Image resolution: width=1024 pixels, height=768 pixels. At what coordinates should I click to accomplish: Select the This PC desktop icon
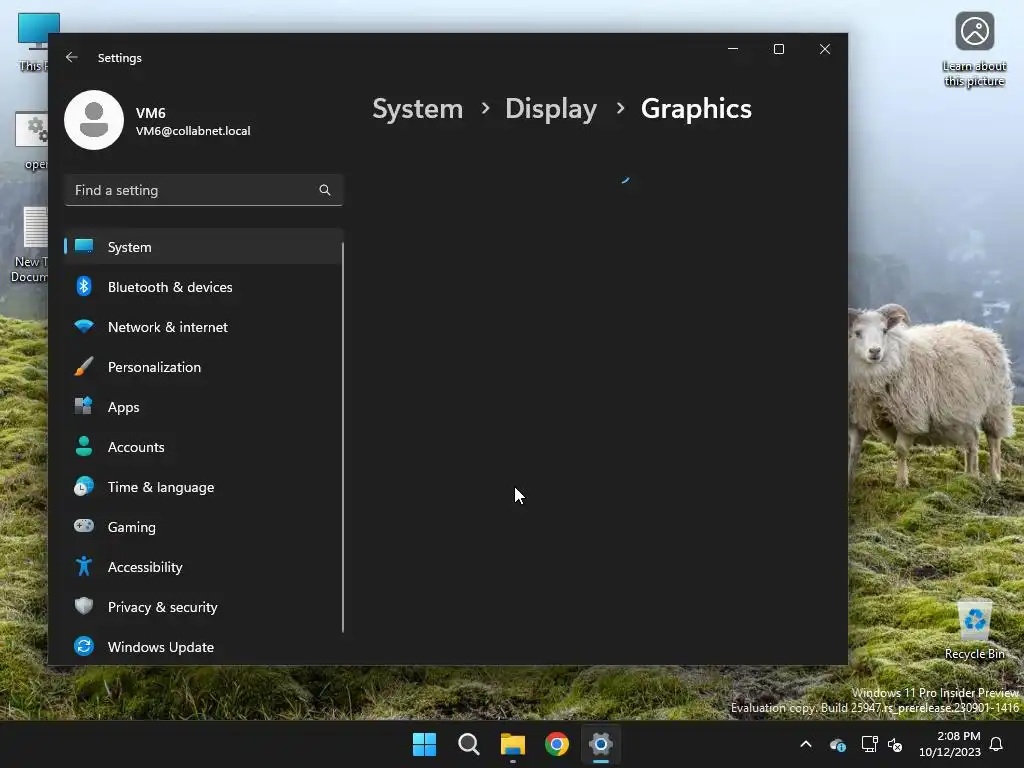(32, 42)
